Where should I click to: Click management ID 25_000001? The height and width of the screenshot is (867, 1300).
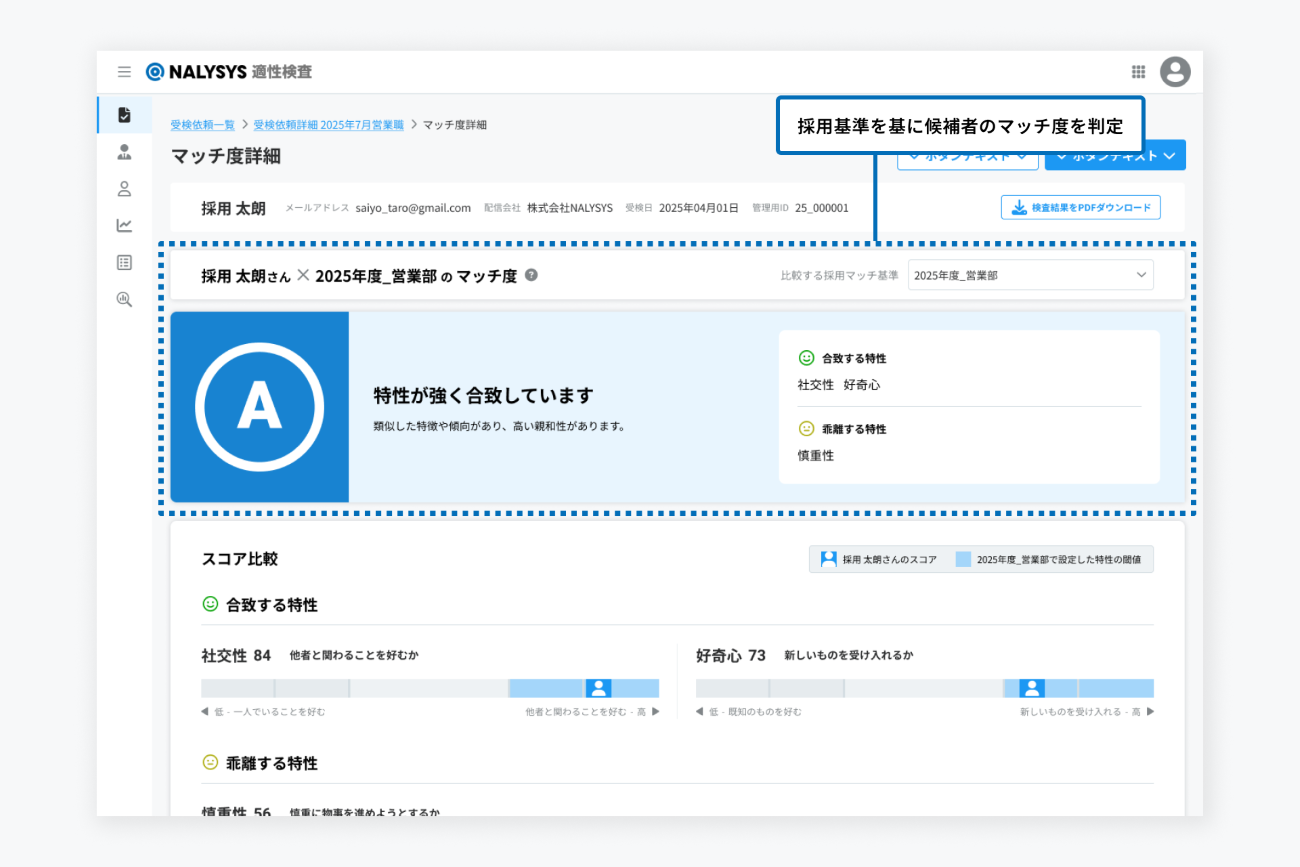coord(822,208)
